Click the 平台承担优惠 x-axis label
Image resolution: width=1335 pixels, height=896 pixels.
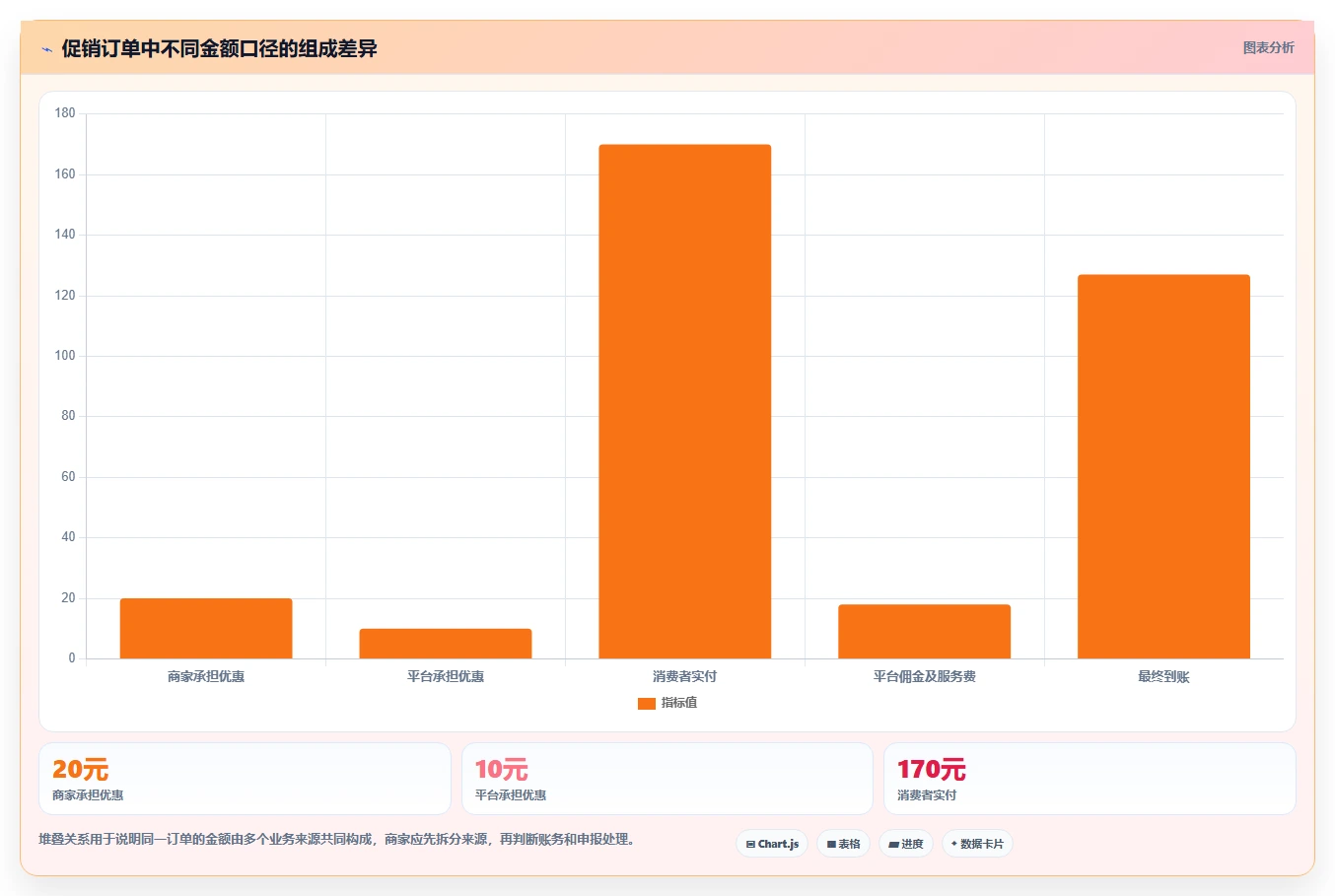[x=446, y=676]
